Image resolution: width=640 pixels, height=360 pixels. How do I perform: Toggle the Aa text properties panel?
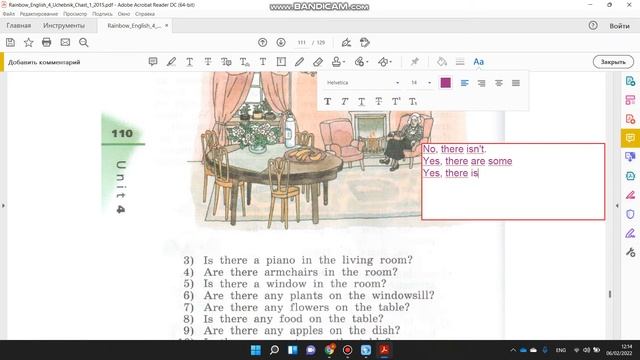pos(478,62)
